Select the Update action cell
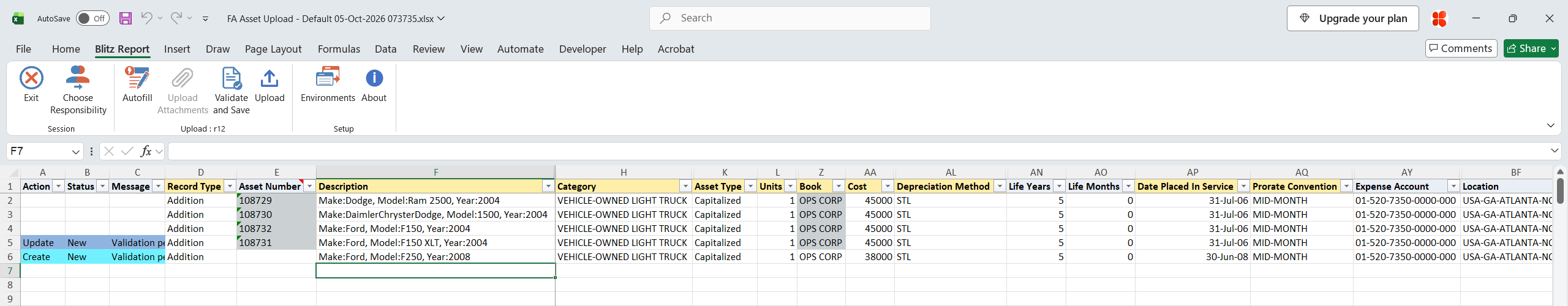The width and height of the screenshot is (1568, 306). tap(42, 243)
